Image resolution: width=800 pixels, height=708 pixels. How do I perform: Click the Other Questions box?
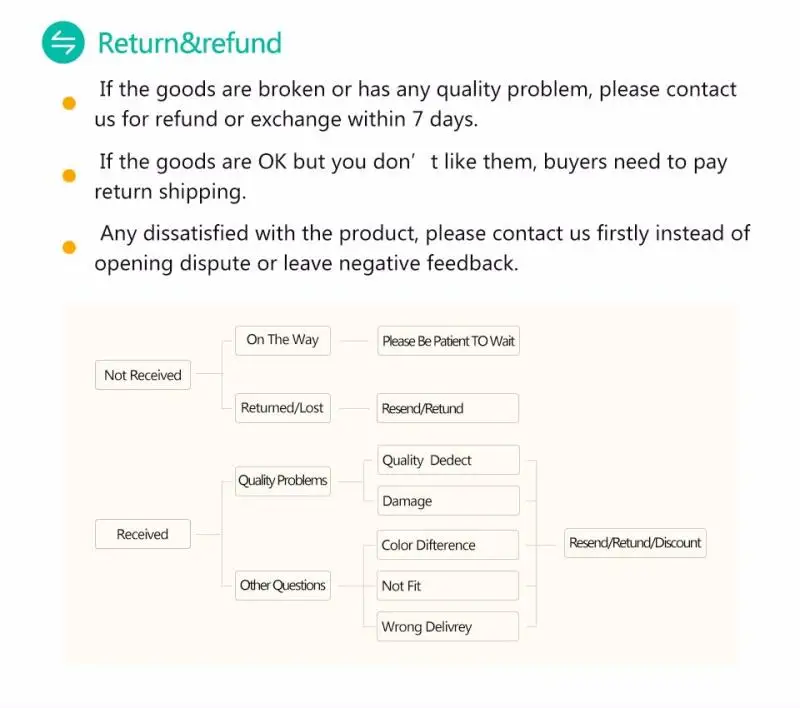click(x=283, y=585)
